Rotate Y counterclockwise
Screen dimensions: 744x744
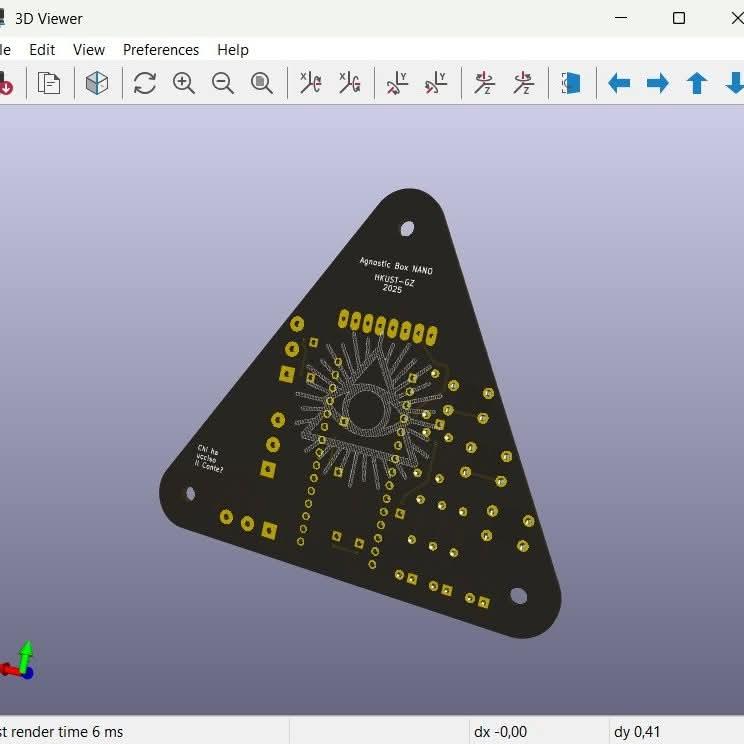436,83
